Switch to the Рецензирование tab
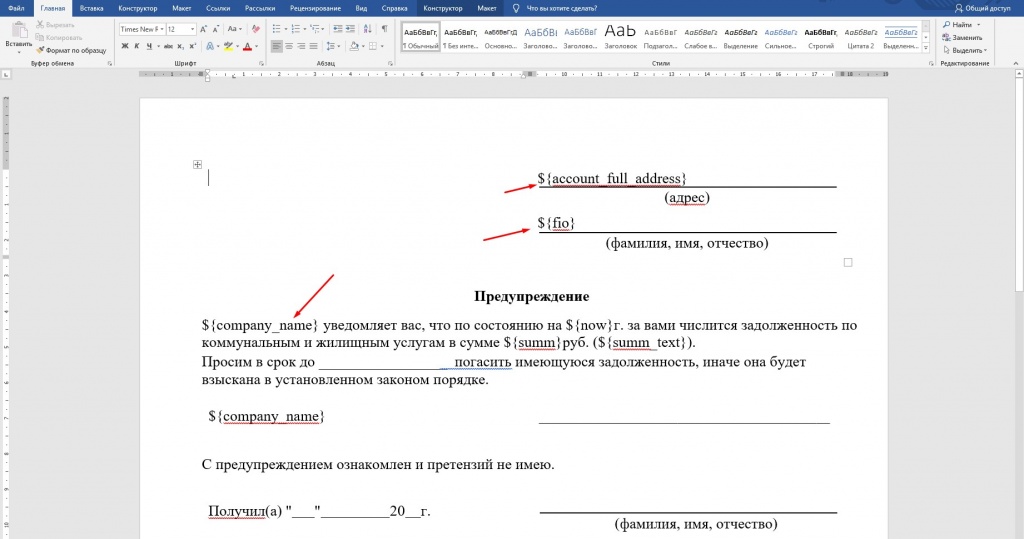Screen dimensions: 1024x539 [x=315, y=8]
